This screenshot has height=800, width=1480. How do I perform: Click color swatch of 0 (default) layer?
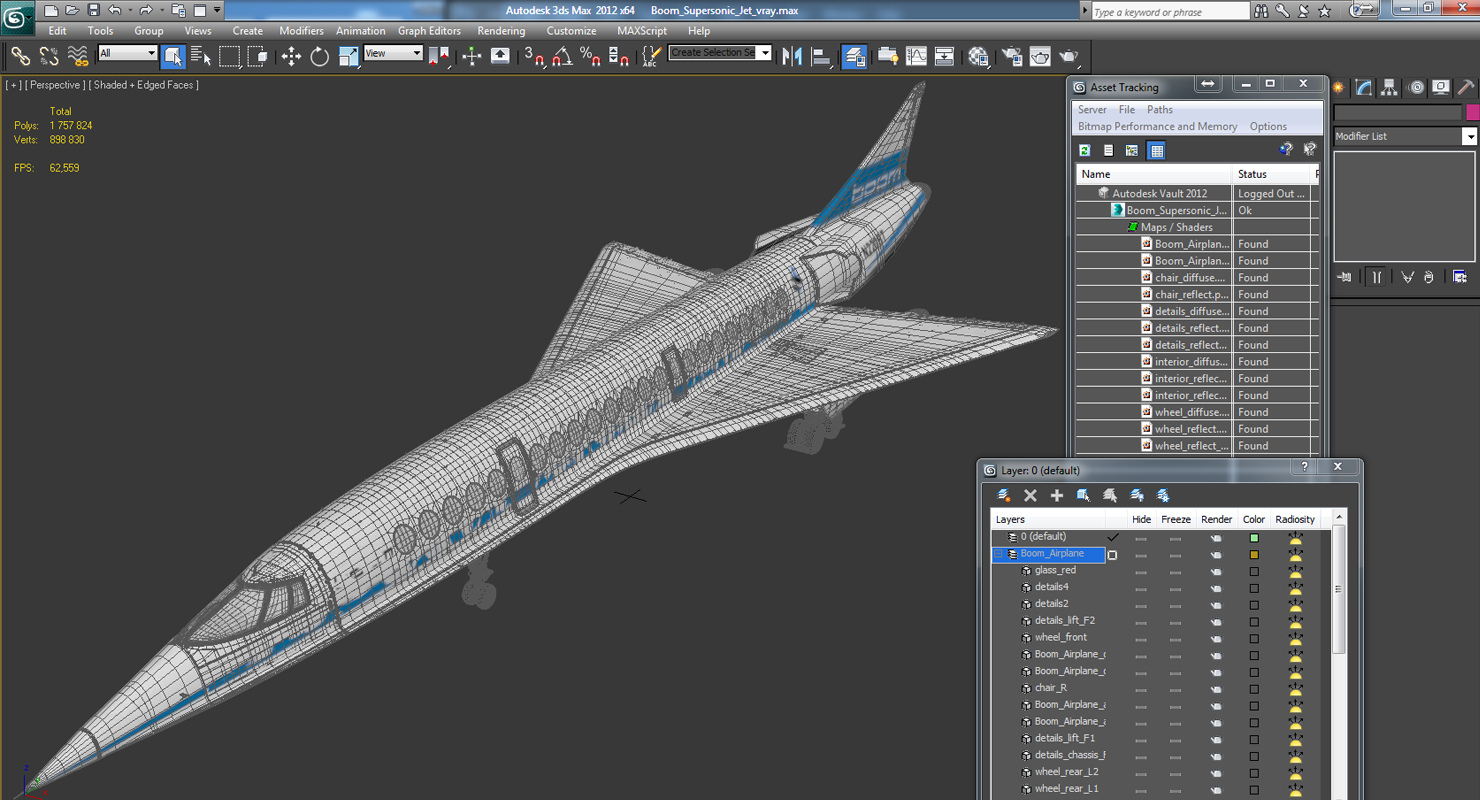coord(1254,538)
